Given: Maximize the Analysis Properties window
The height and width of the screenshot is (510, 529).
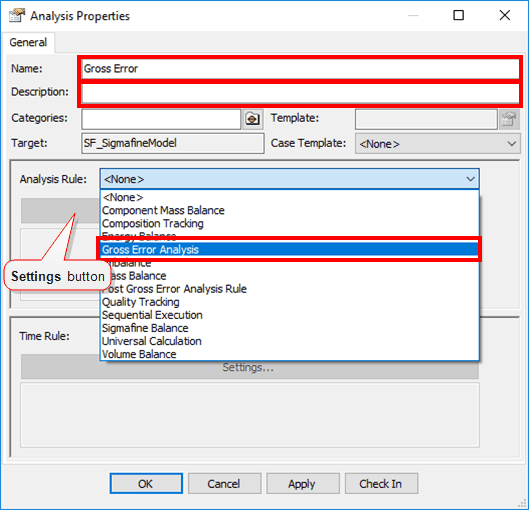Looking at the screenshot, I should [x=458, y=15].
